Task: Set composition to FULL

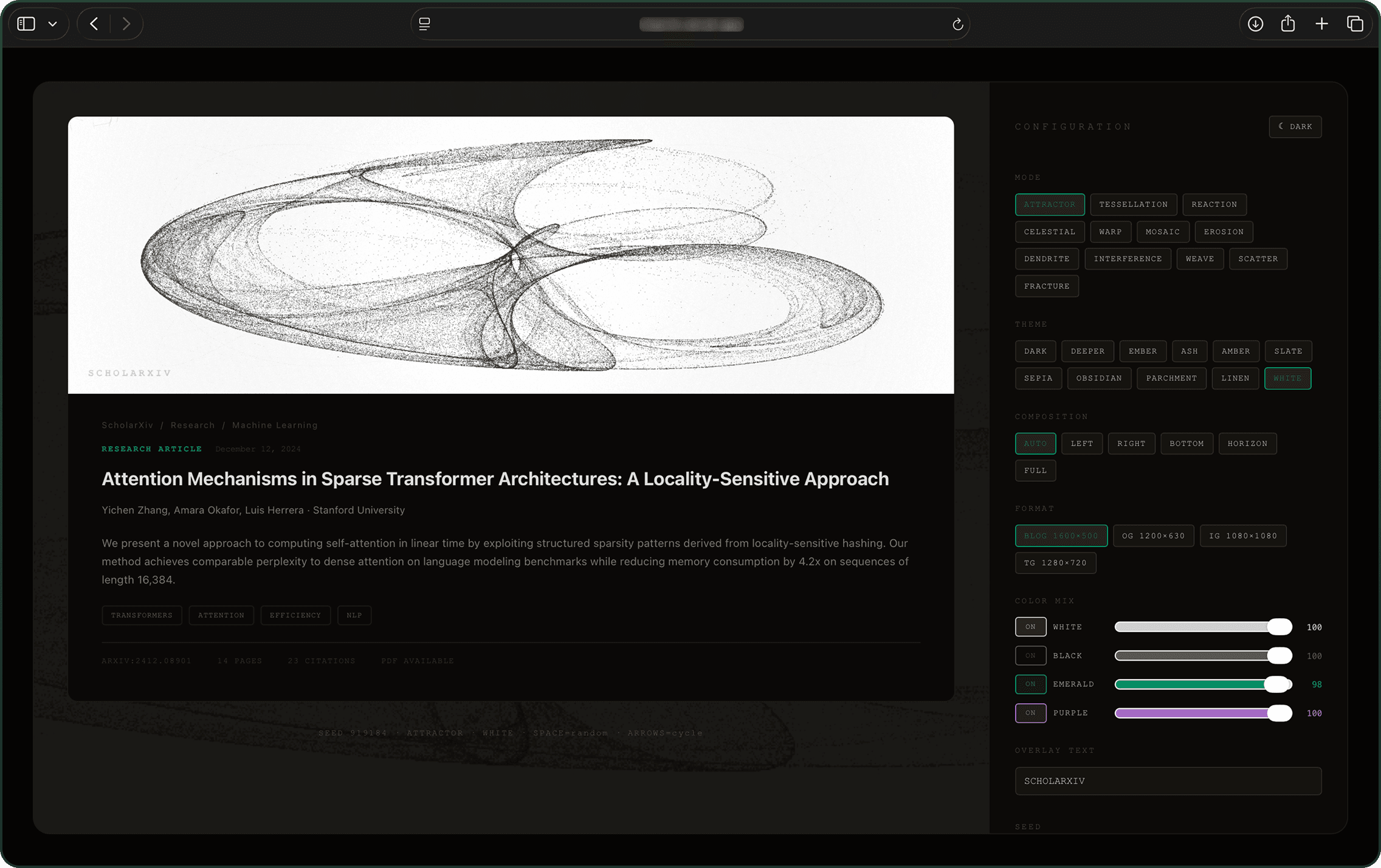Action: point(1035,471)
